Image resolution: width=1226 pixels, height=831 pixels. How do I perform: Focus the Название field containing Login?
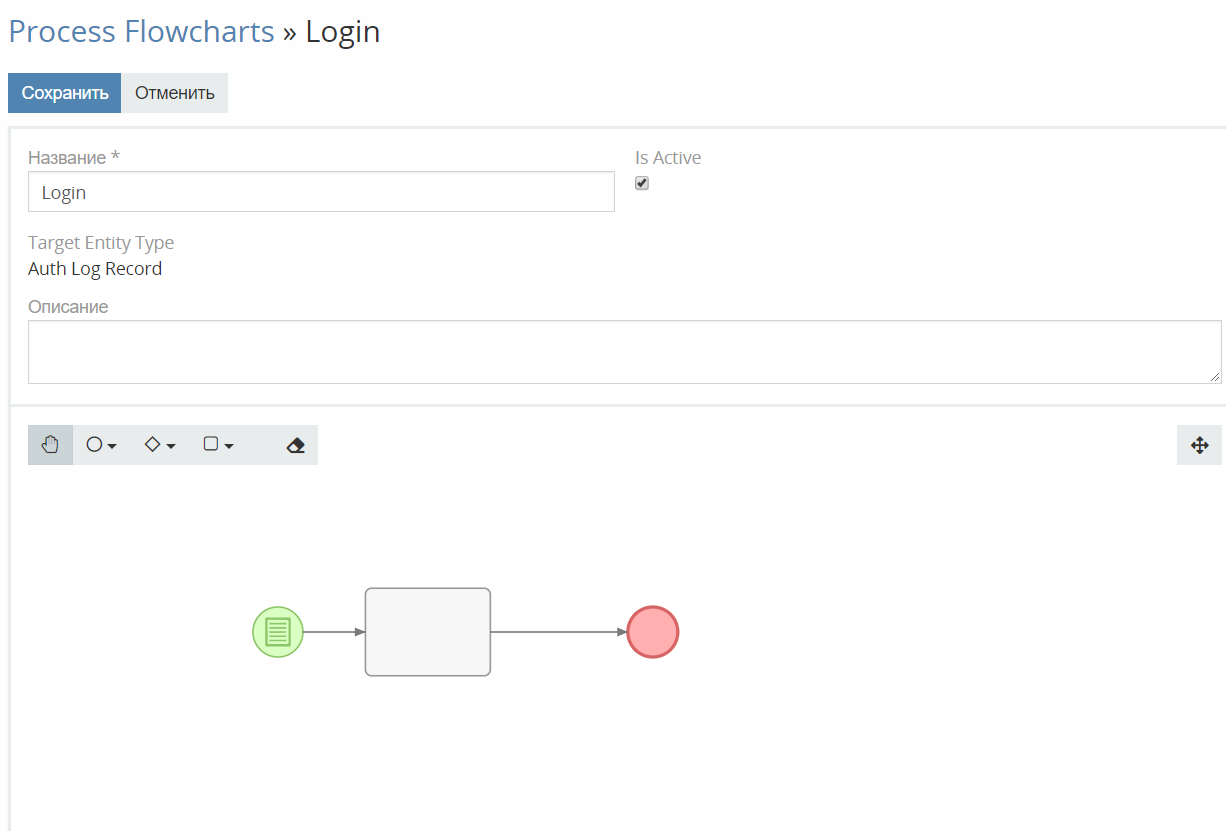point(321,192)
